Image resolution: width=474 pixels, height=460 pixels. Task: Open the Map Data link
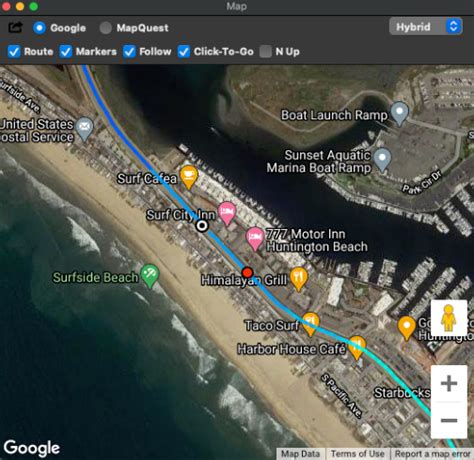click(300, 454)
